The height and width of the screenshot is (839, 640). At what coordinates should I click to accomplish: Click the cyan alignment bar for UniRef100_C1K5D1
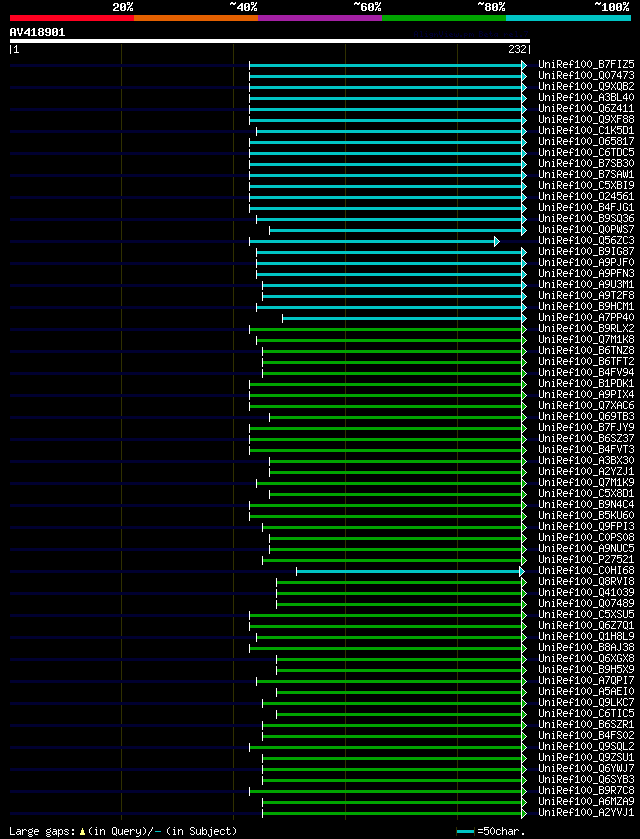pyautogui.click(x=389, y=131)
